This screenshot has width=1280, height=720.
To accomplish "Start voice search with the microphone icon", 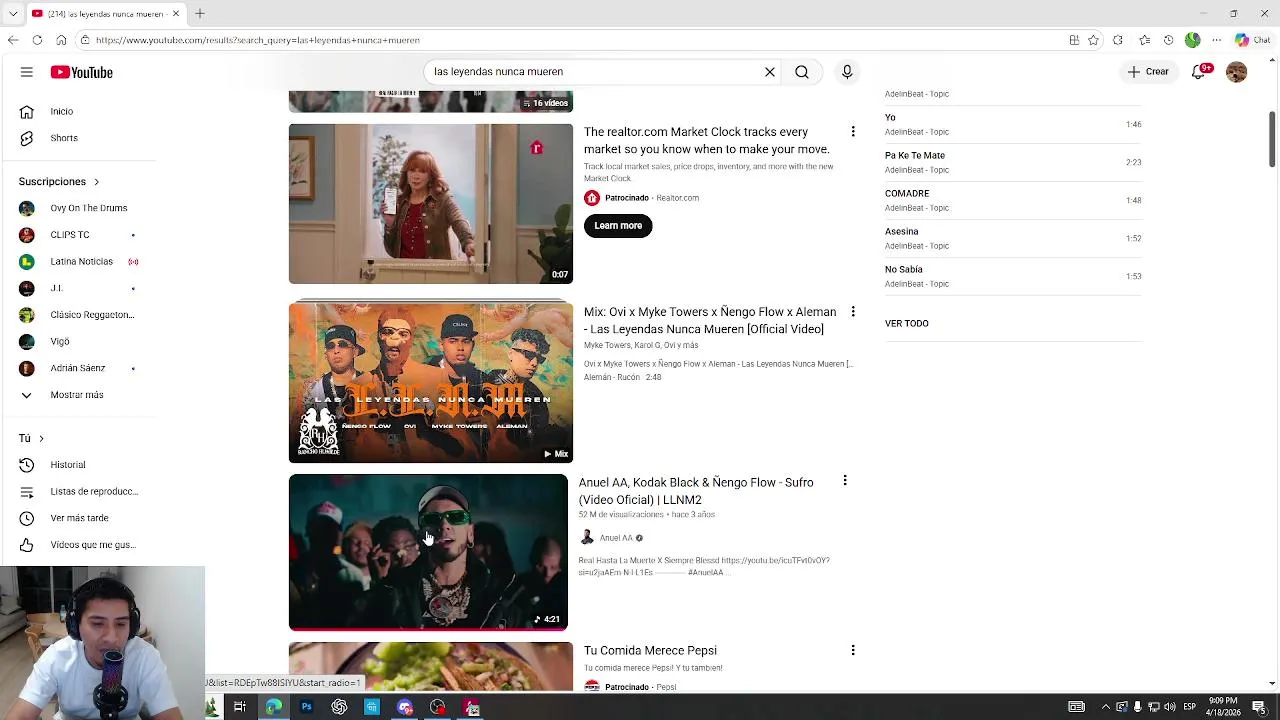I will [847, 72].
